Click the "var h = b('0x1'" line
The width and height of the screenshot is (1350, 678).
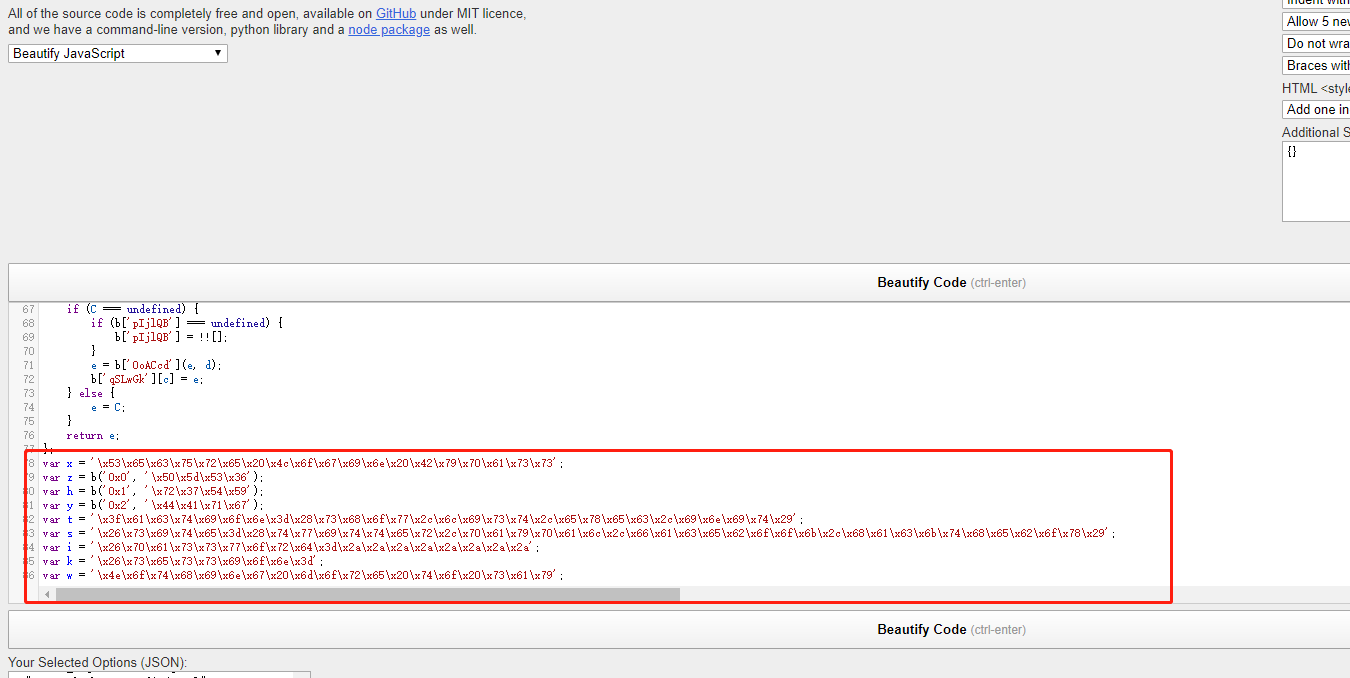tap(153, 491)
